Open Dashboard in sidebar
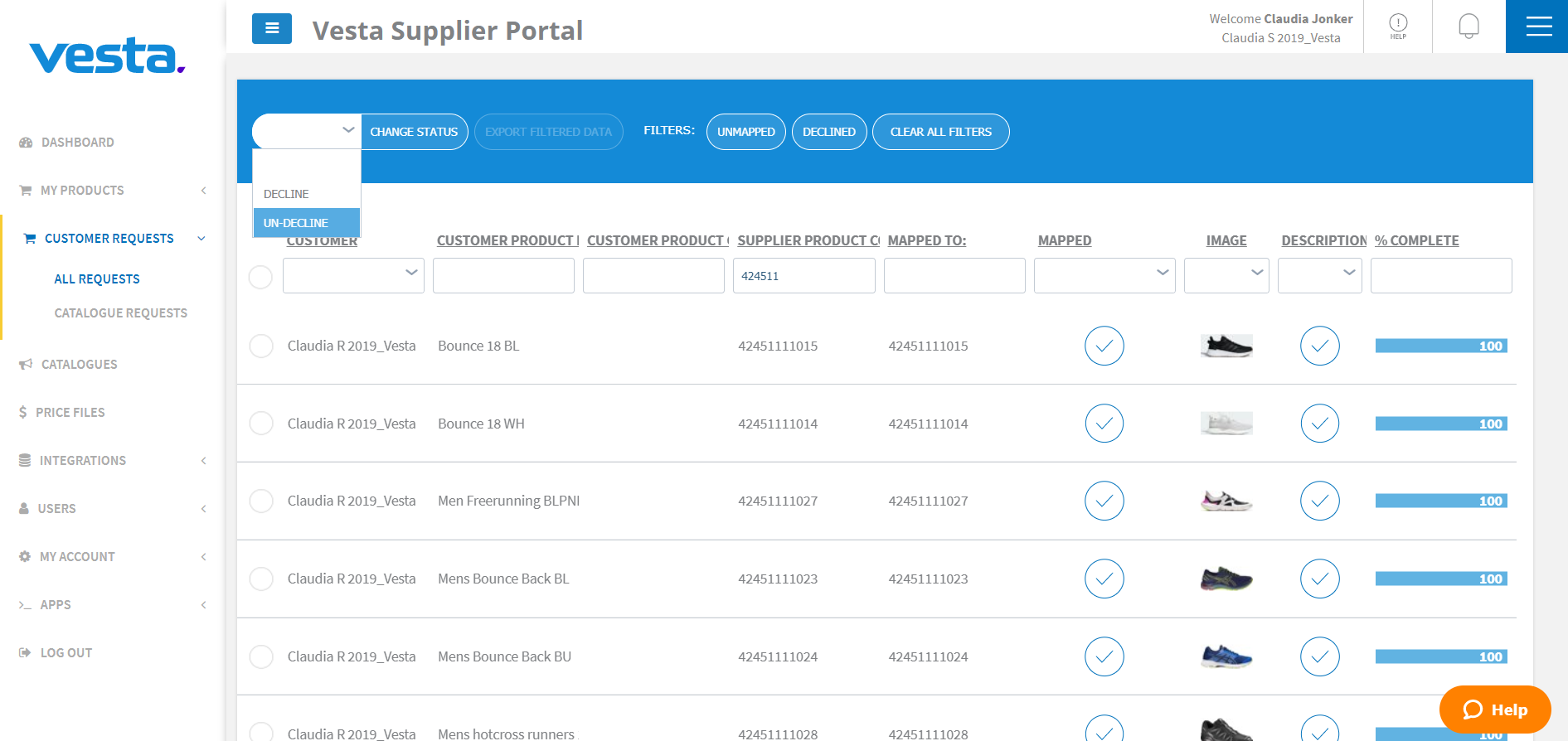1568x741 pixels. pos(78,143)
